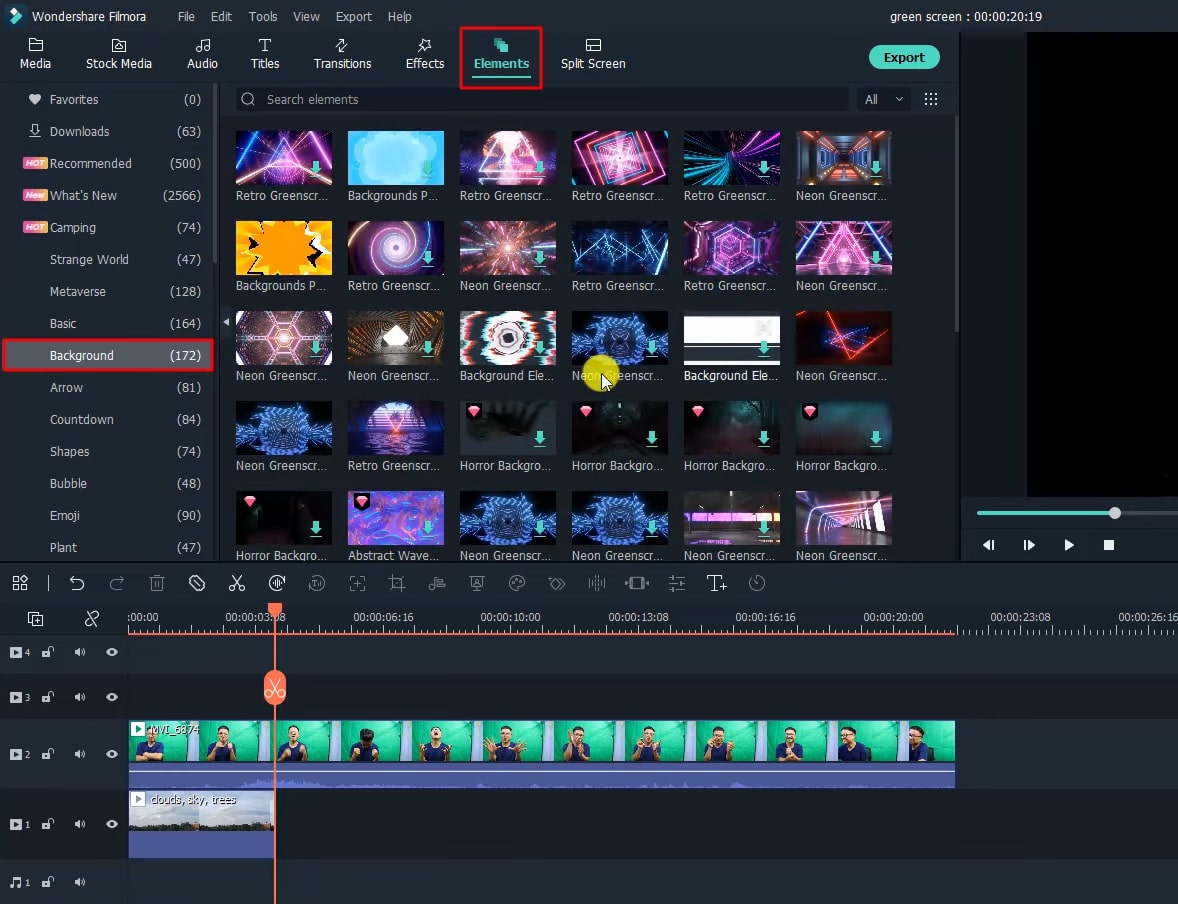Click the Redo arrow in timeline toolbar
The width and height of the screenshot is (1178, 904).
116,583
